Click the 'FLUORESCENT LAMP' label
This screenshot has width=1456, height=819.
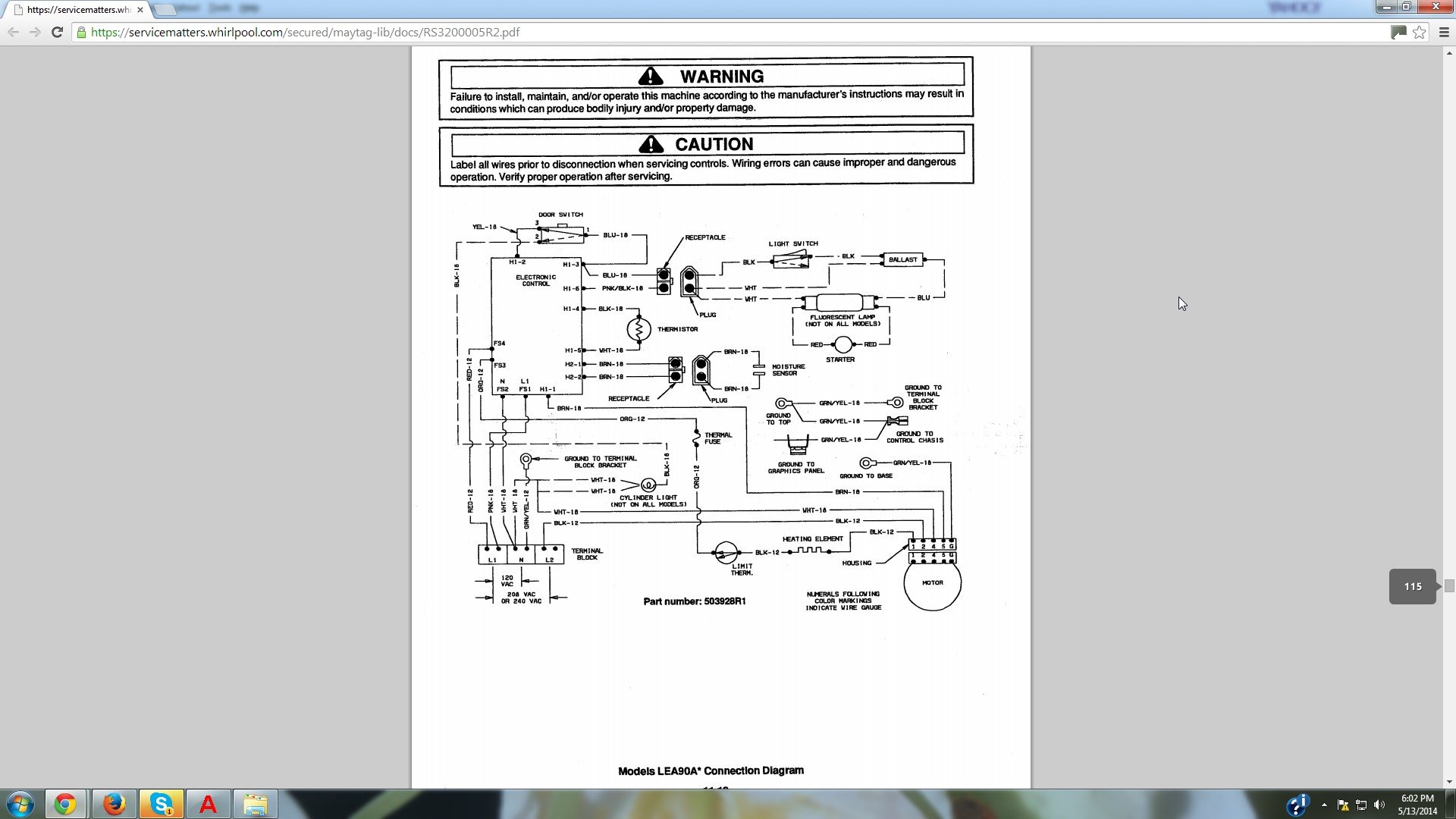tap(843, 317)
